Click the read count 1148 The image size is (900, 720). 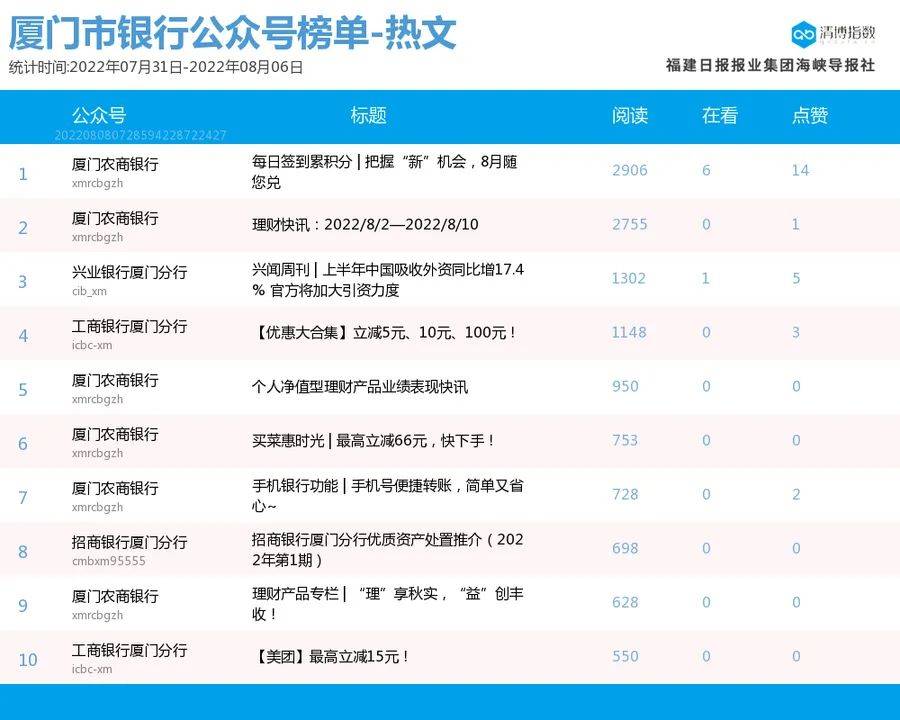point(629,332)
